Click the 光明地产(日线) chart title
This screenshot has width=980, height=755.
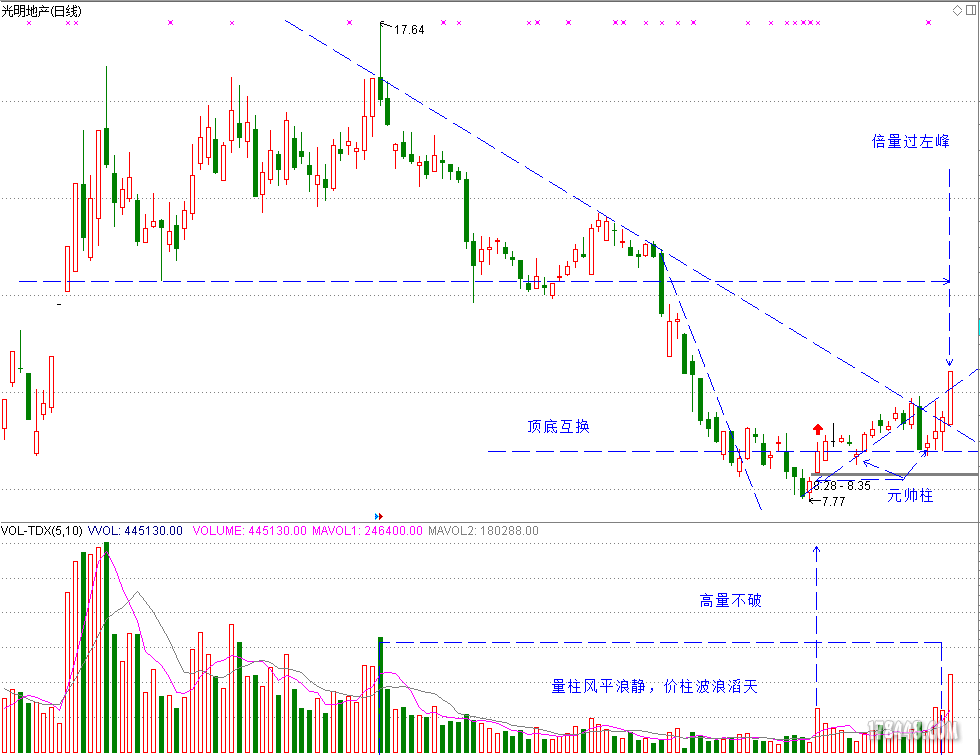click(x=42, y=10)
